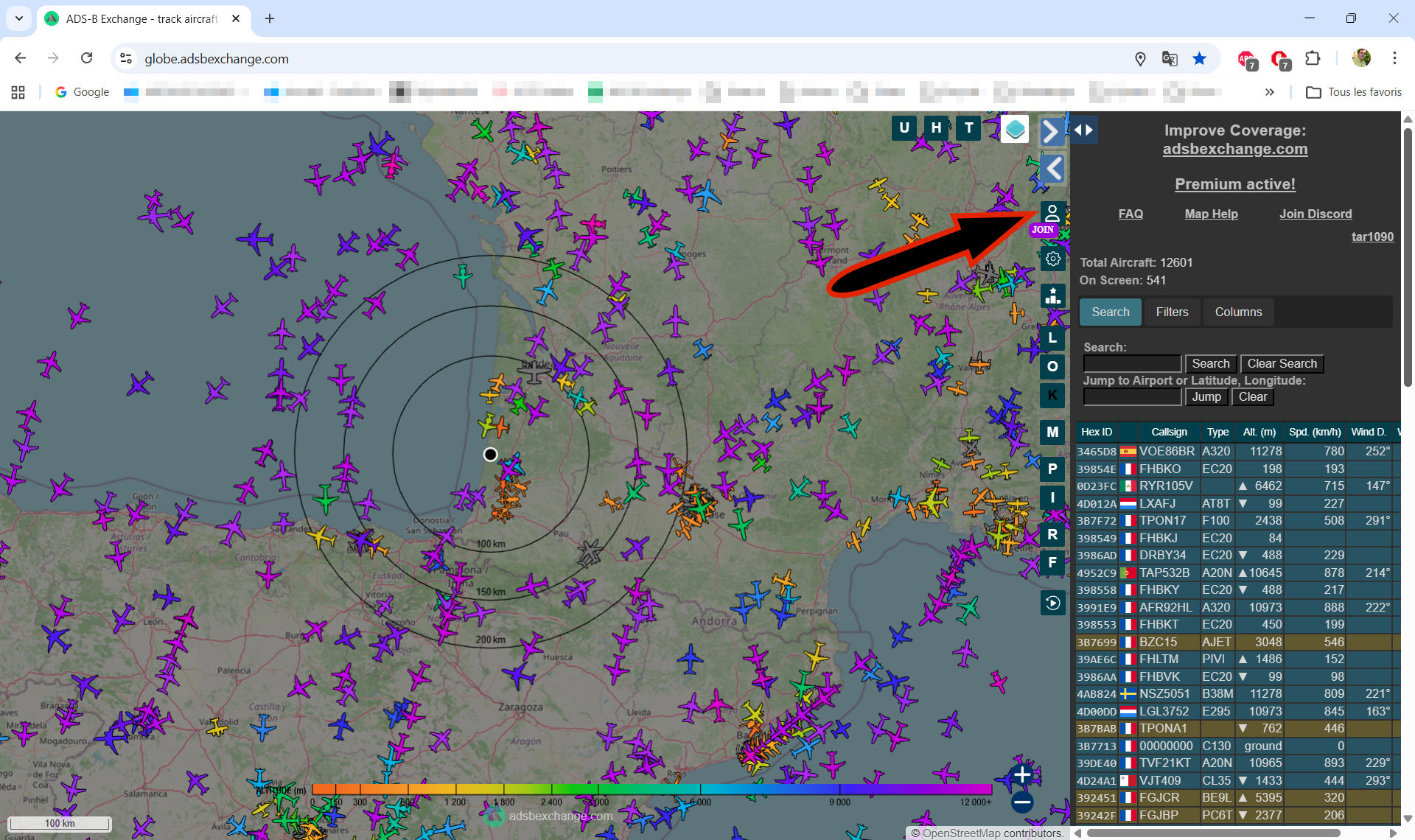The image size is (1415, 840).
Task: Open the JOIN account icon
Action: (x=1052, y=215)
